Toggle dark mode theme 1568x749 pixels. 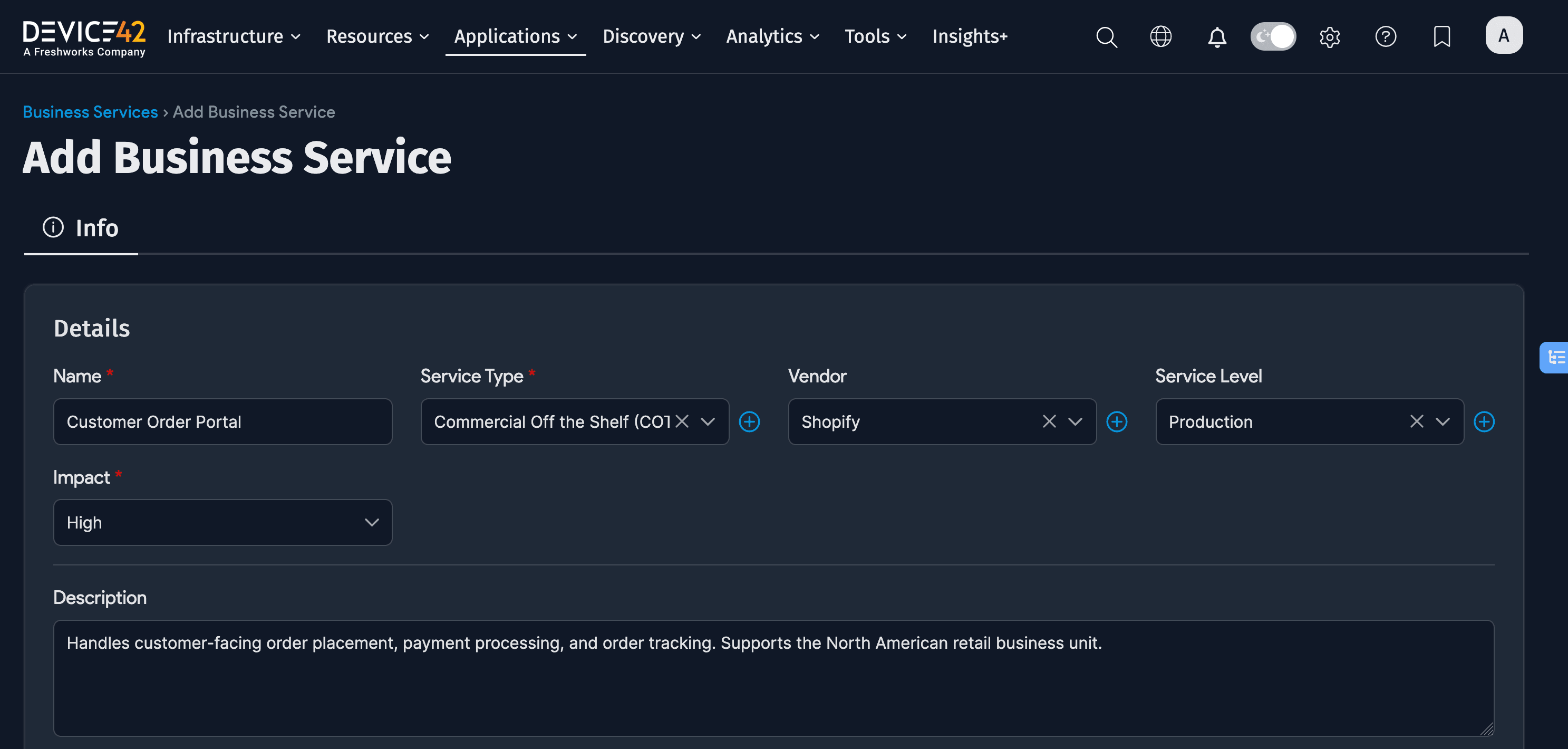1273,36
